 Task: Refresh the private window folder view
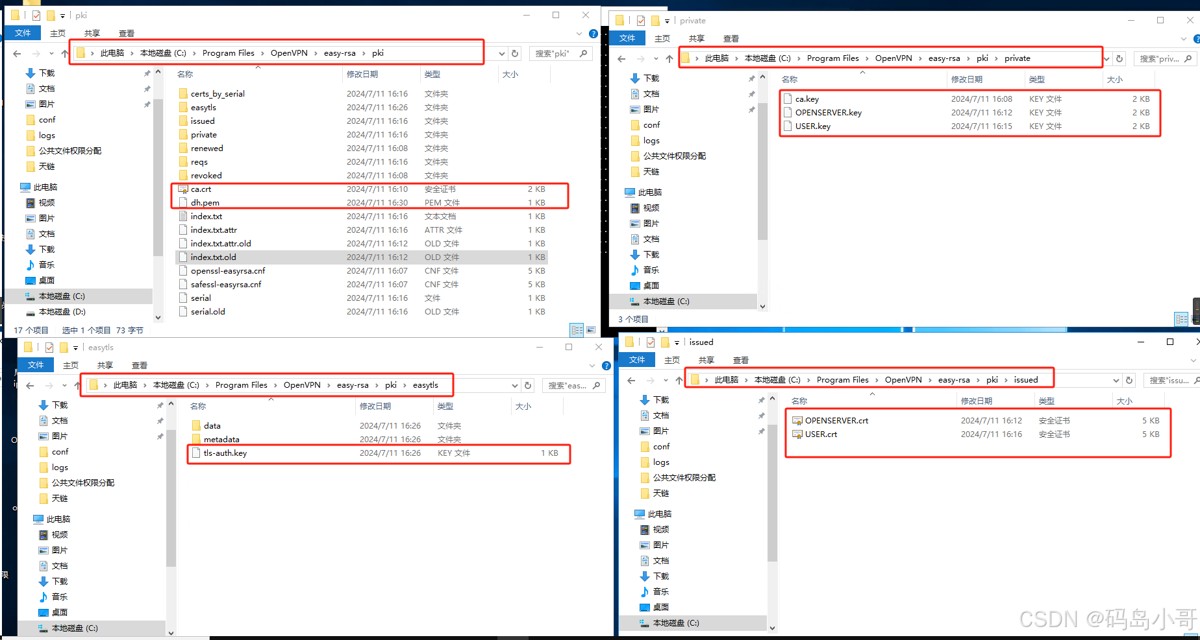[1120, 58]
